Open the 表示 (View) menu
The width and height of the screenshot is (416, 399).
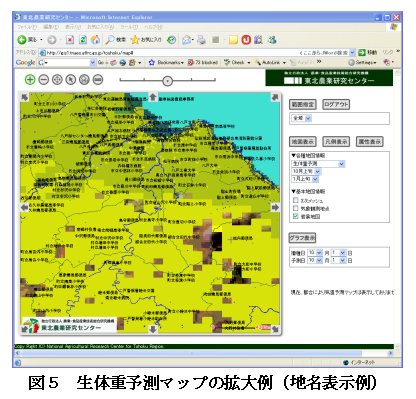72,27
